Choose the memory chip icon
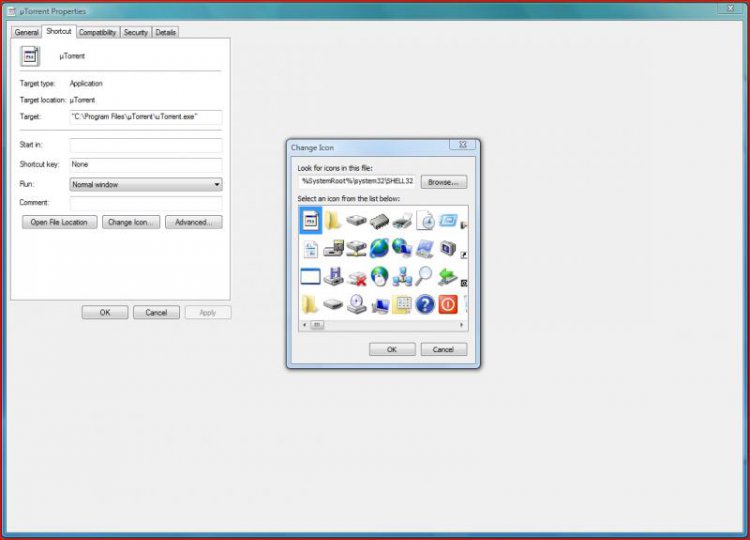Viewport: 750px width, 540px height. pyautogui.click(x=379, y=221)
